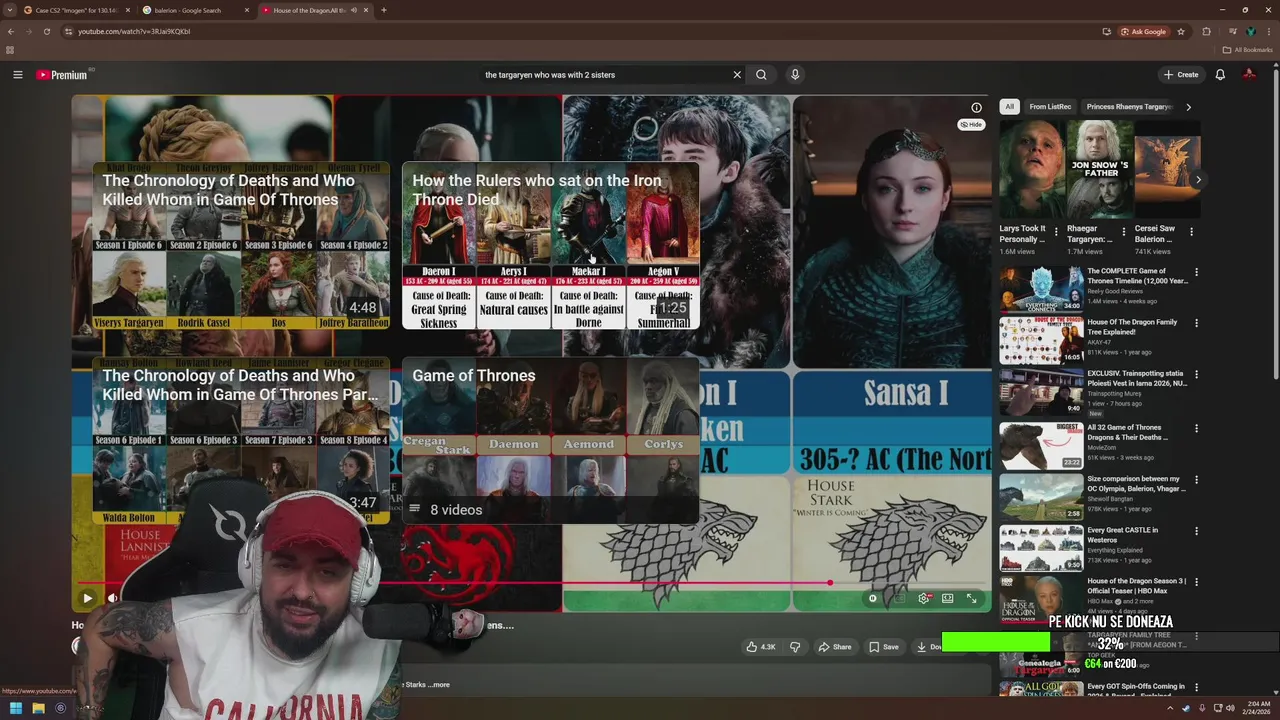1280x720 pixels.
Task: Clear the search box with the X
Action: [737, 75]
